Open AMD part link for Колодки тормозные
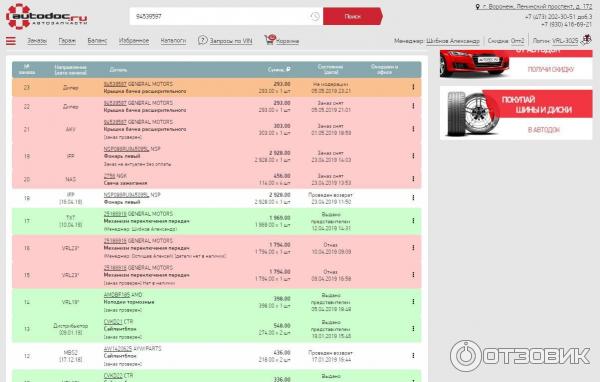Image resolution: width=600 pixels, height=382 pixels. 117,295
